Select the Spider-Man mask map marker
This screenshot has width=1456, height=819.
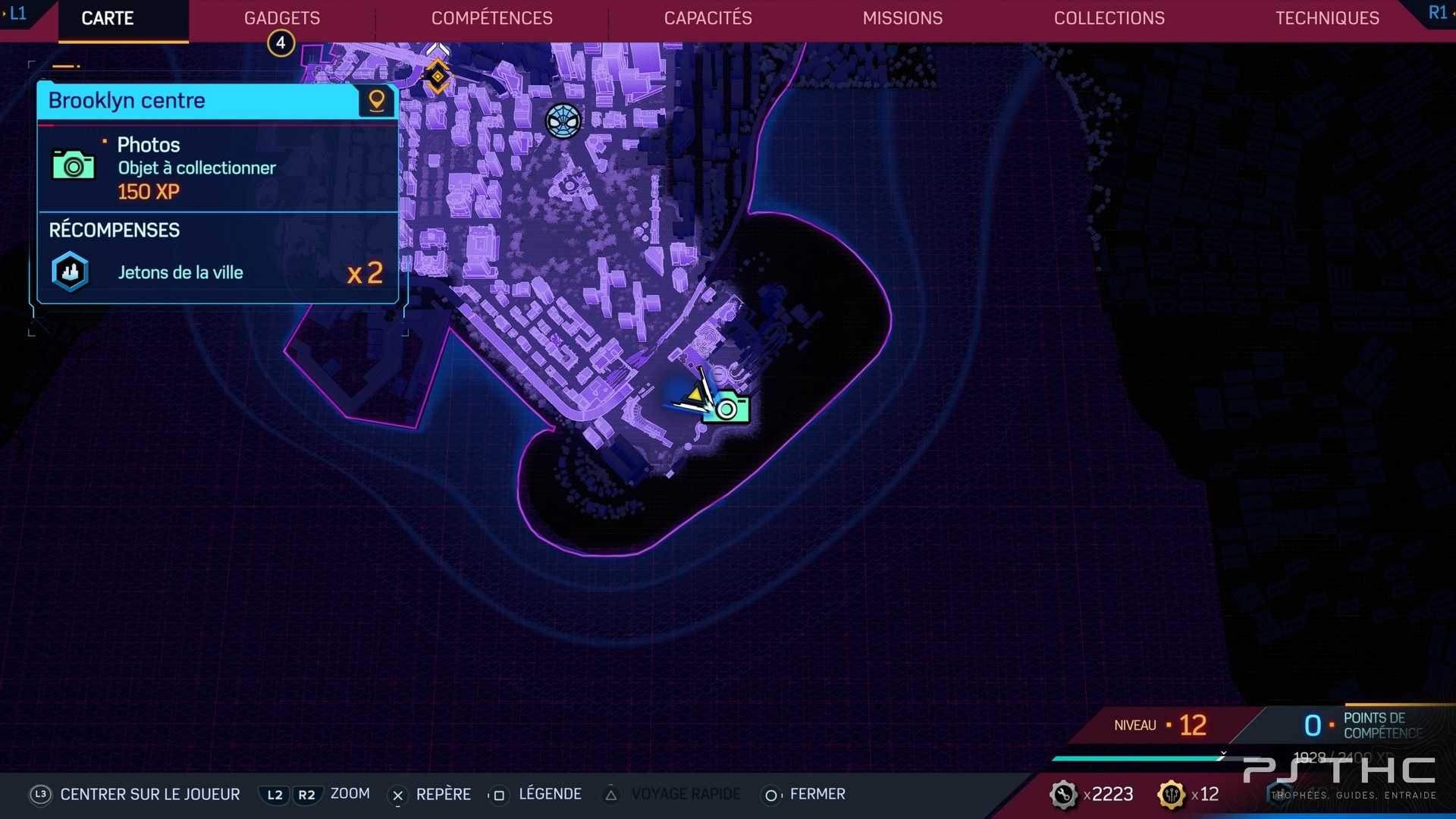(x=563, y=121)
